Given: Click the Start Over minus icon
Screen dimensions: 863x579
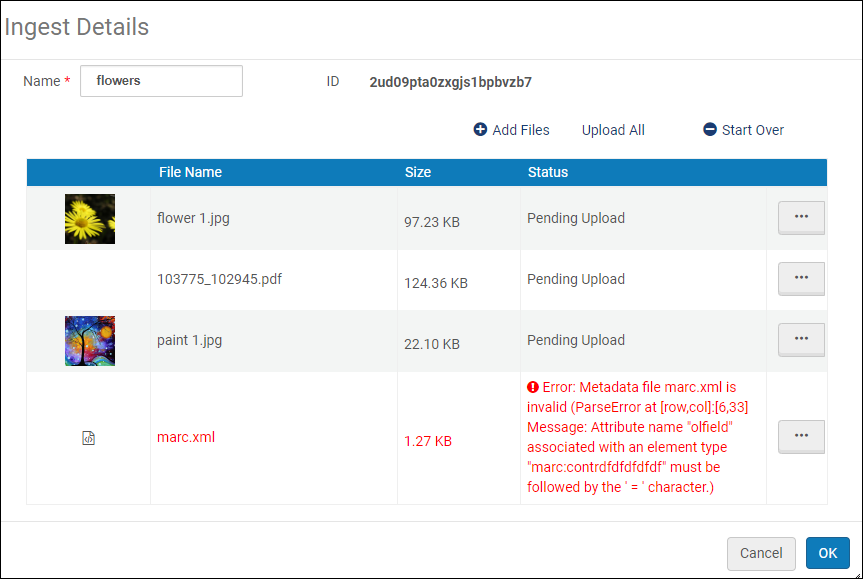Looking at the screenshot, I should [710, 130].
